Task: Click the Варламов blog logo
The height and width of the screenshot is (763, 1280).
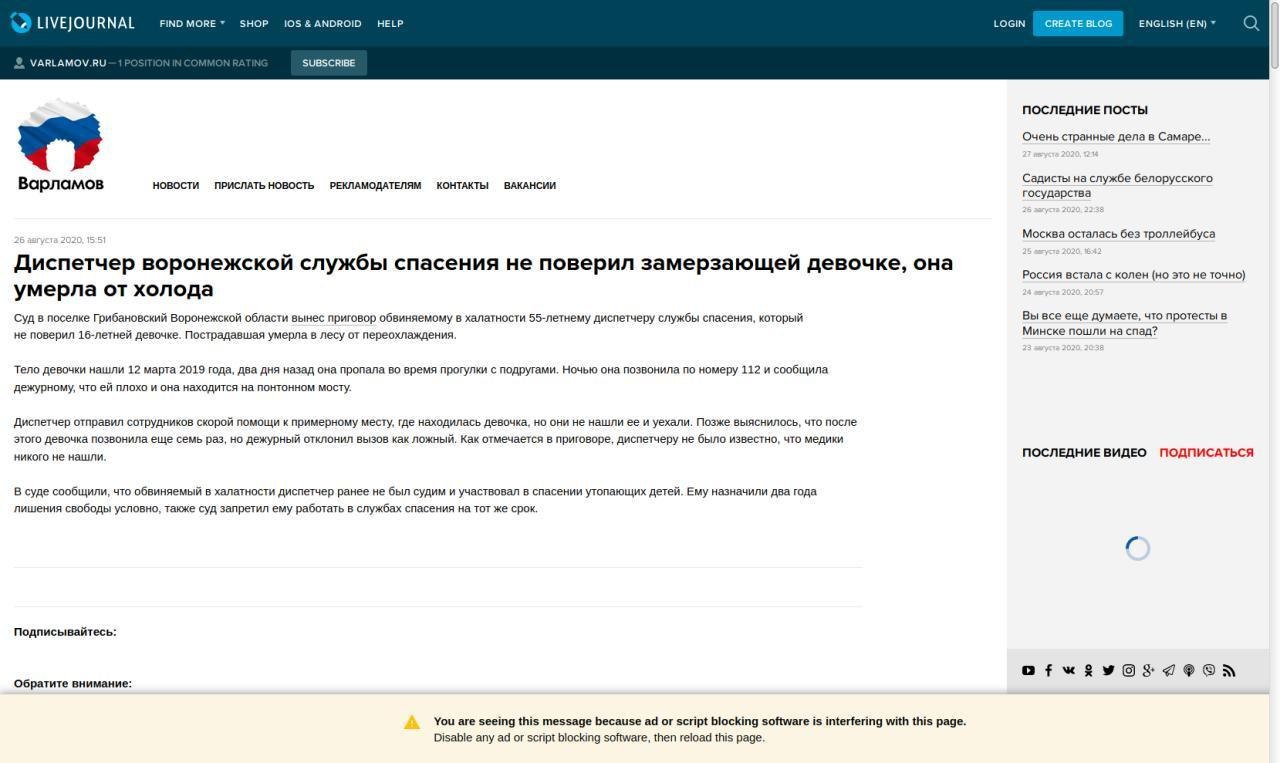Action: click(x=60, y=144)
